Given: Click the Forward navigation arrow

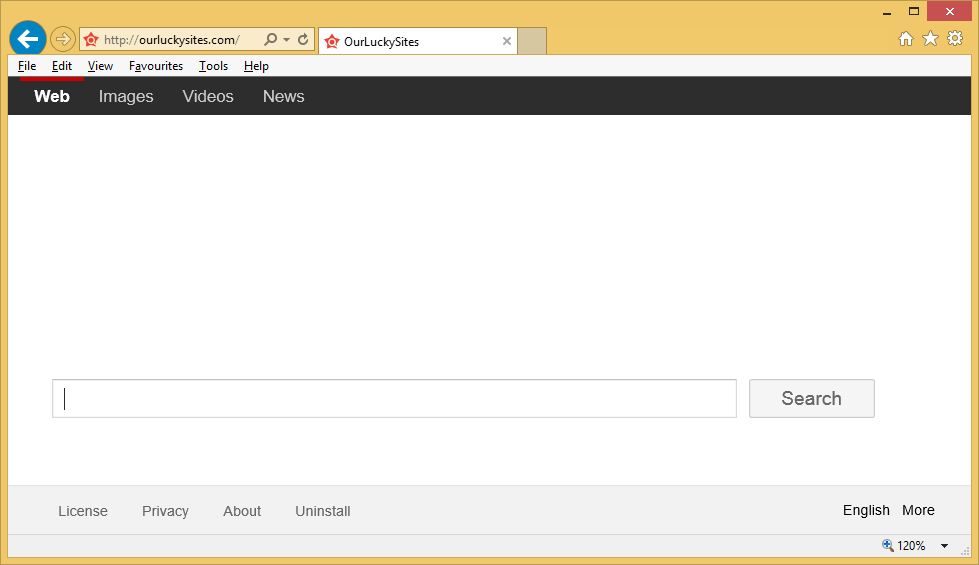Looking at the screenshot, I should tap(63, 40).
